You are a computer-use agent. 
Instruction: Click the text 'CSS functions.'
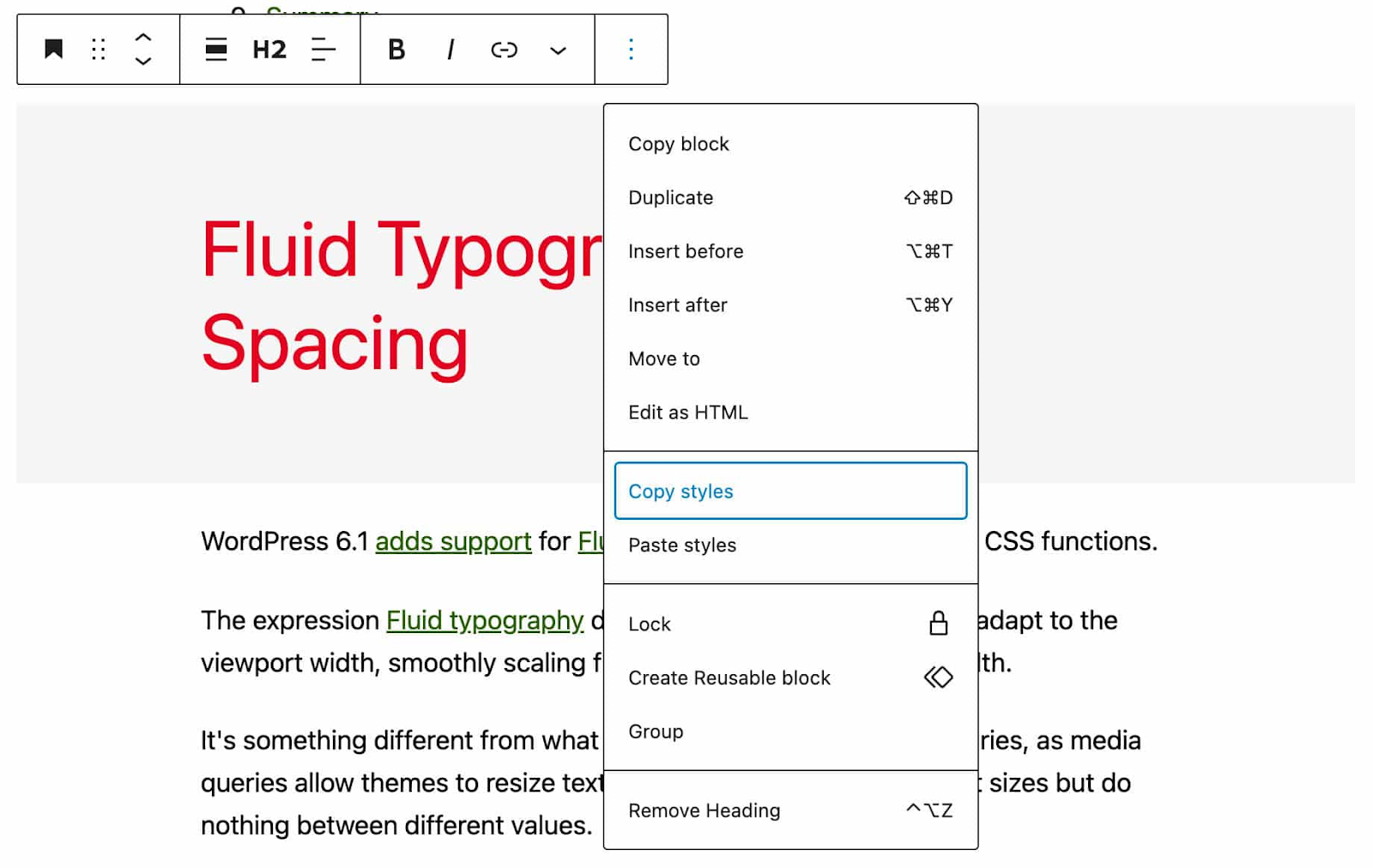point(1070,542)
